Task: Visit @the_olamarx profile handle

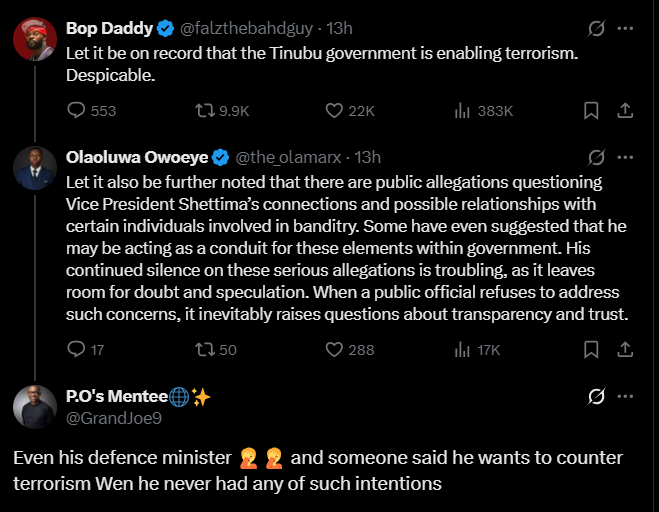Action: click(291, 157)
